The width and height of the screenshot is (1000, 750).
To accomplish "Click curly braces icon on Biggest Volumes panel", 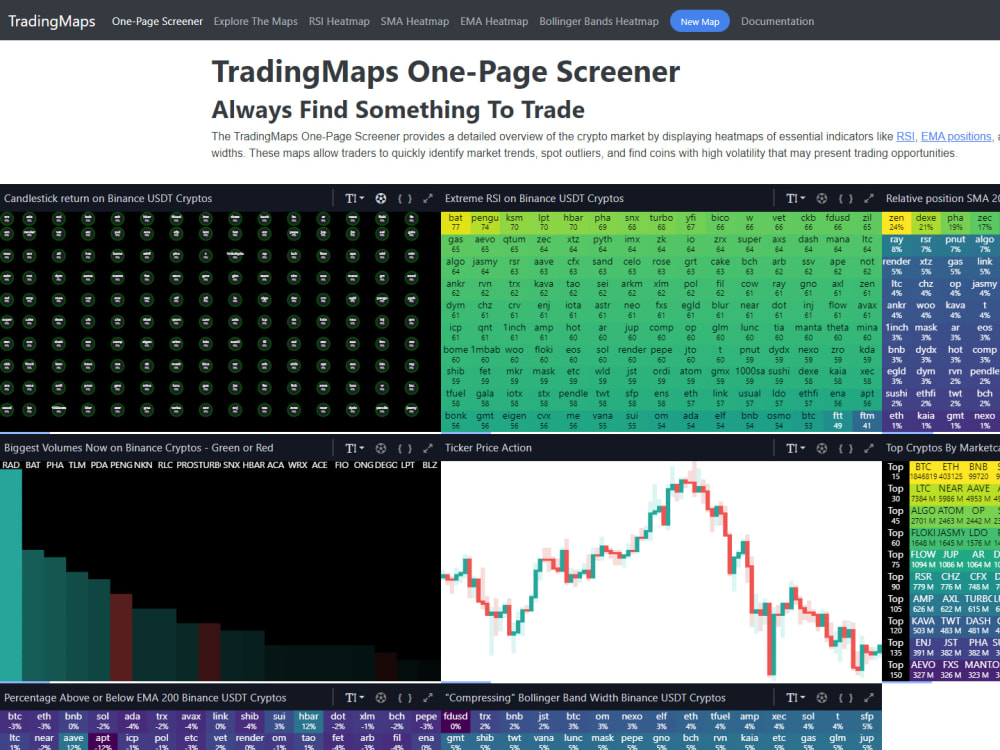I will coord(404,448).
